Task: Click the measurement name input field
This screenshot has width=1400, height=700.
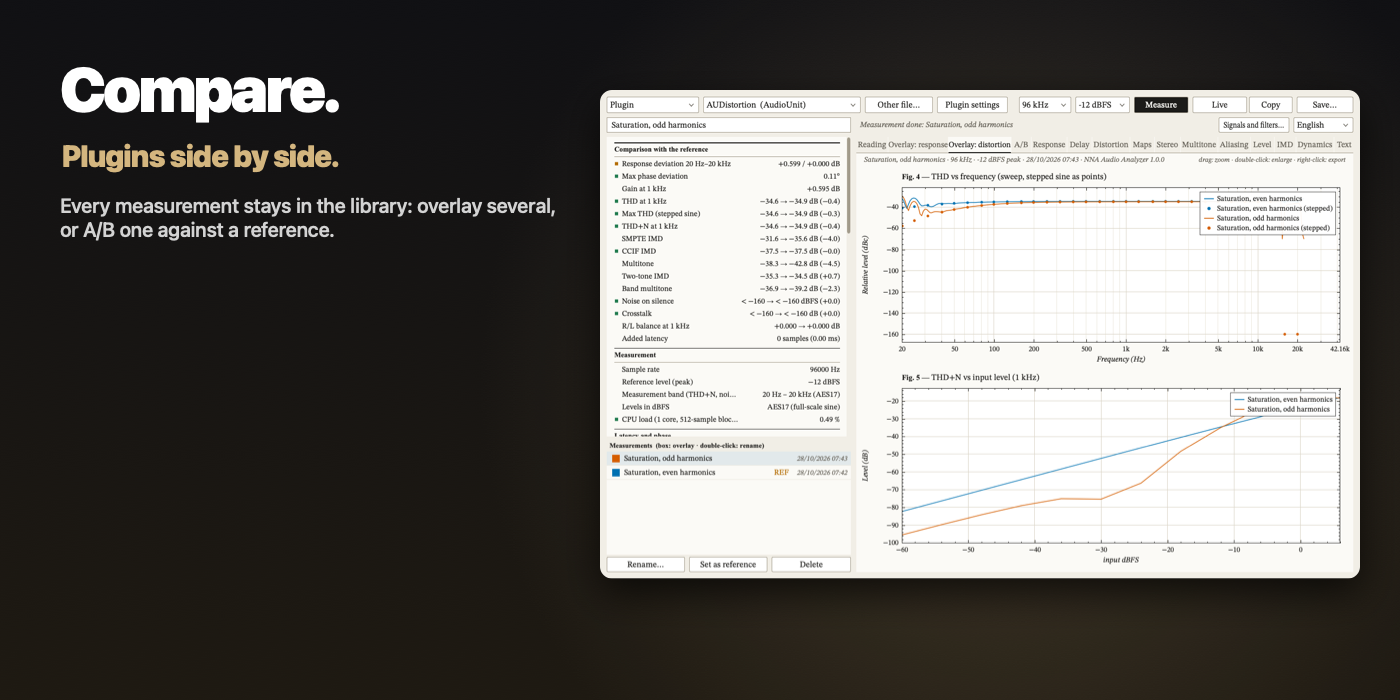Action: point(728,125)
